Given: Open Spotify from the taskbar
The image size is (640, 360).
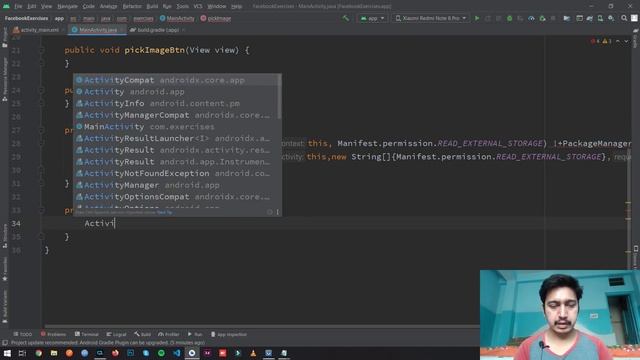Looking at the screenshot, I should tap(161, 353).
